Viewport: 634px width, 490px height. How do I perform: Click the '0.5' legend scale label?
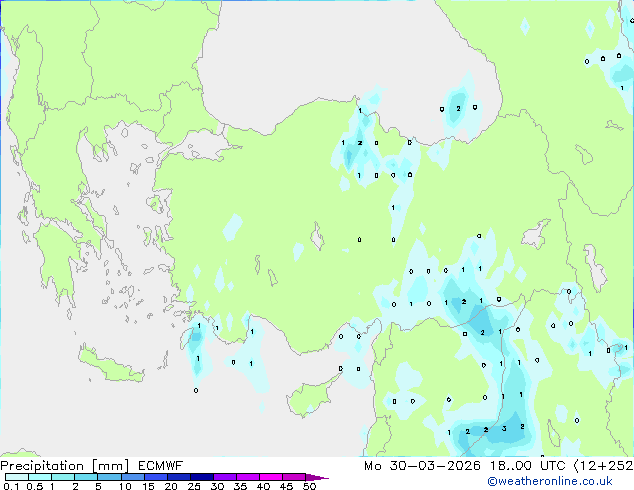pyautogui.click(x=35, y=486)
